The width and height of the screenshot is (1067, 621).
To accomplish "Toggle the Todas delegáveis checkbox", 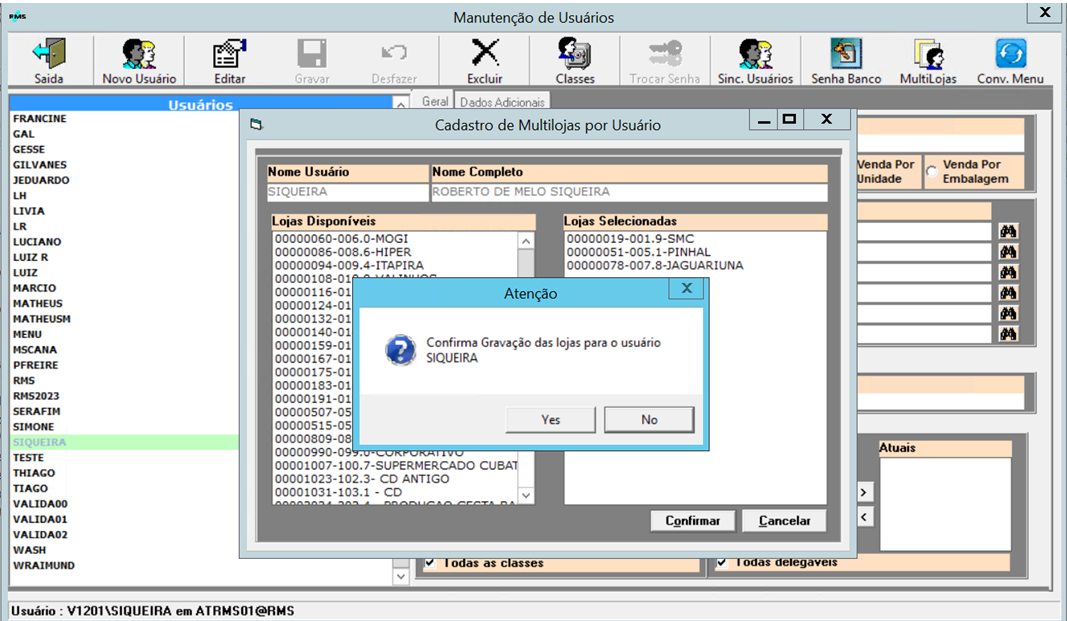I will tap(722, 563).
